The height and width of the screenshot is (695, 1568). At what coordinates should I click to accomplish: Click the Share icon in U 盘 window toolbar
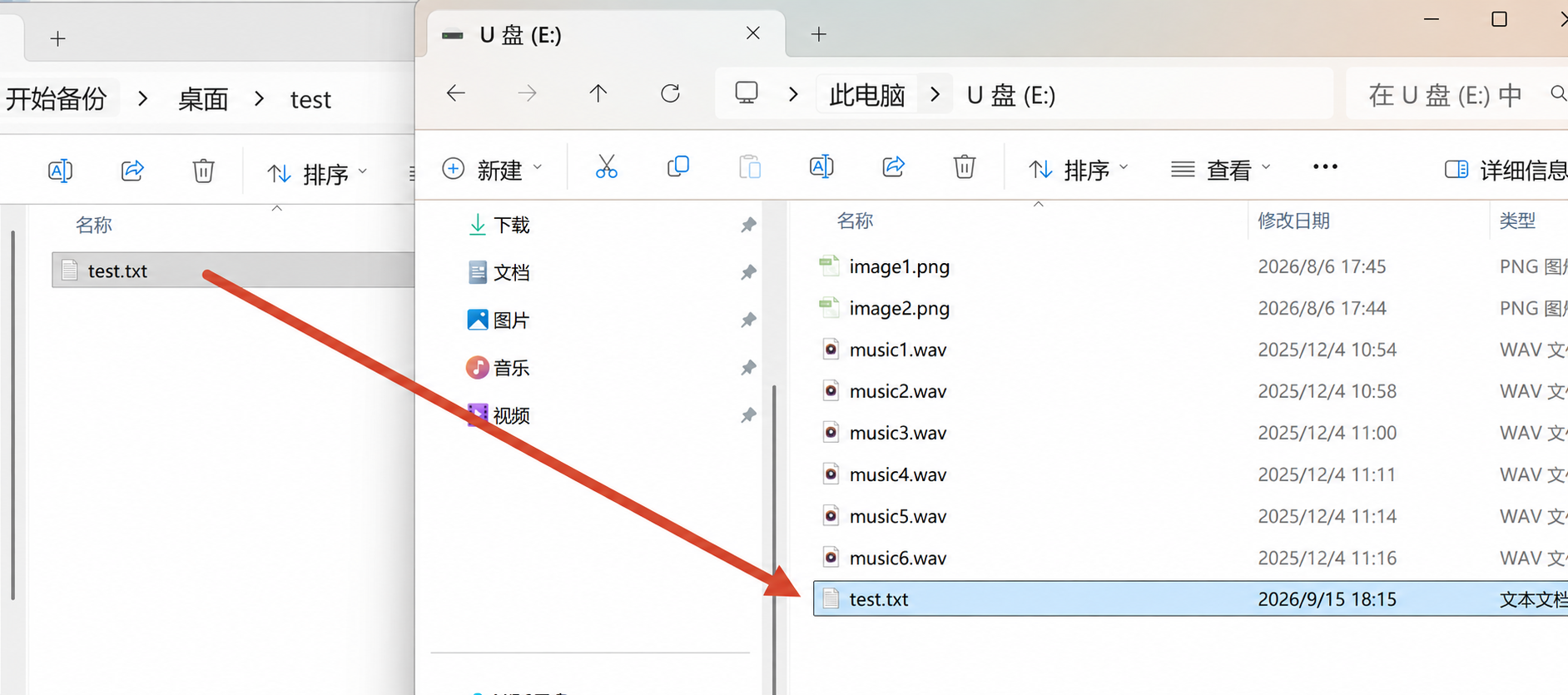point(893,167)
